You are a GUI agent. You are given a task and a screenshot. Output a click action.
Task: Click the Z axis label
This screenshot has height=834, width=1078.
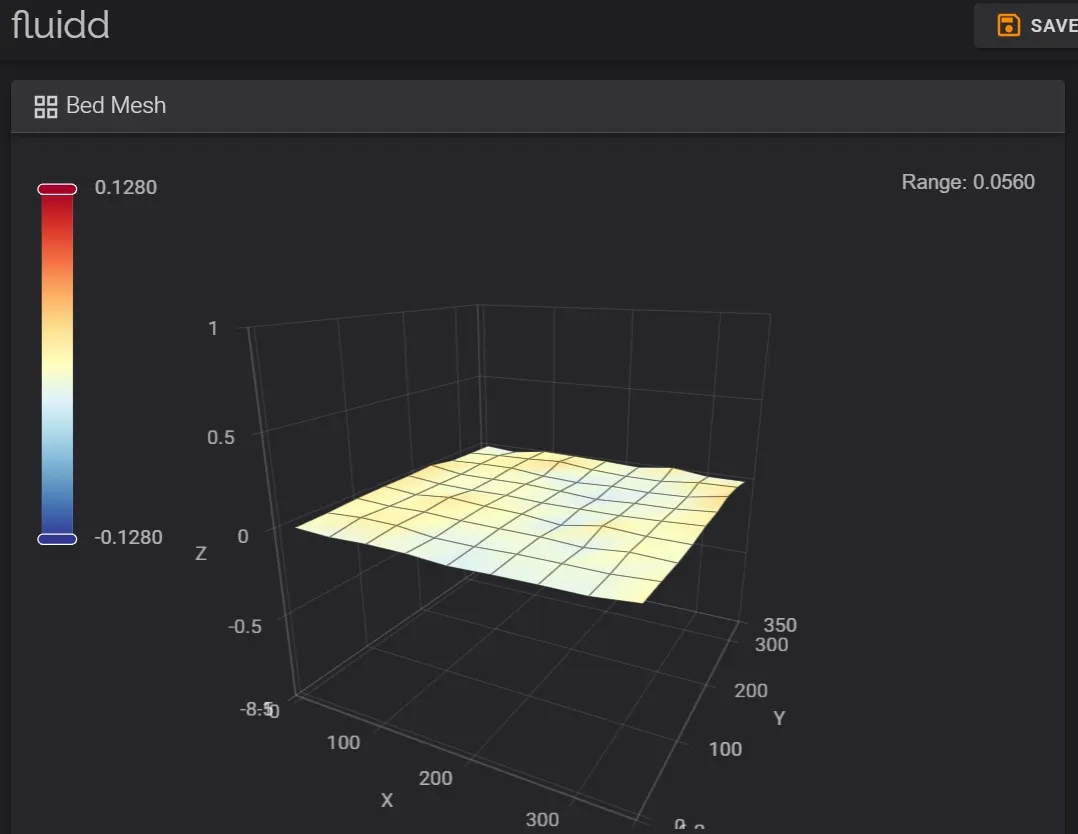[x=201, y=553]
